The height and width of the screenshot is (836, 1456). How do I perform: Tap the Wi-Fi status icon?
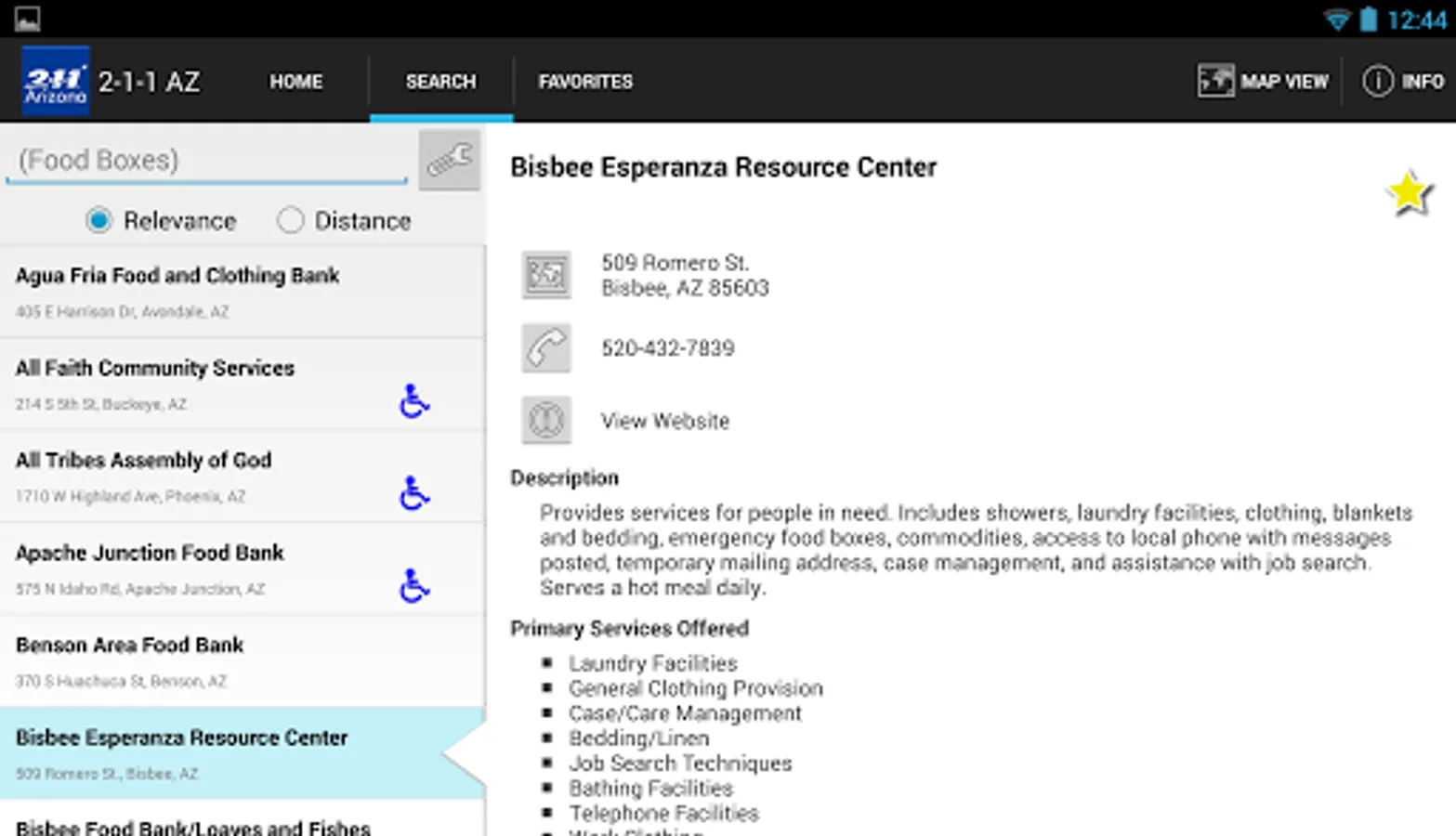[1337, 20]
